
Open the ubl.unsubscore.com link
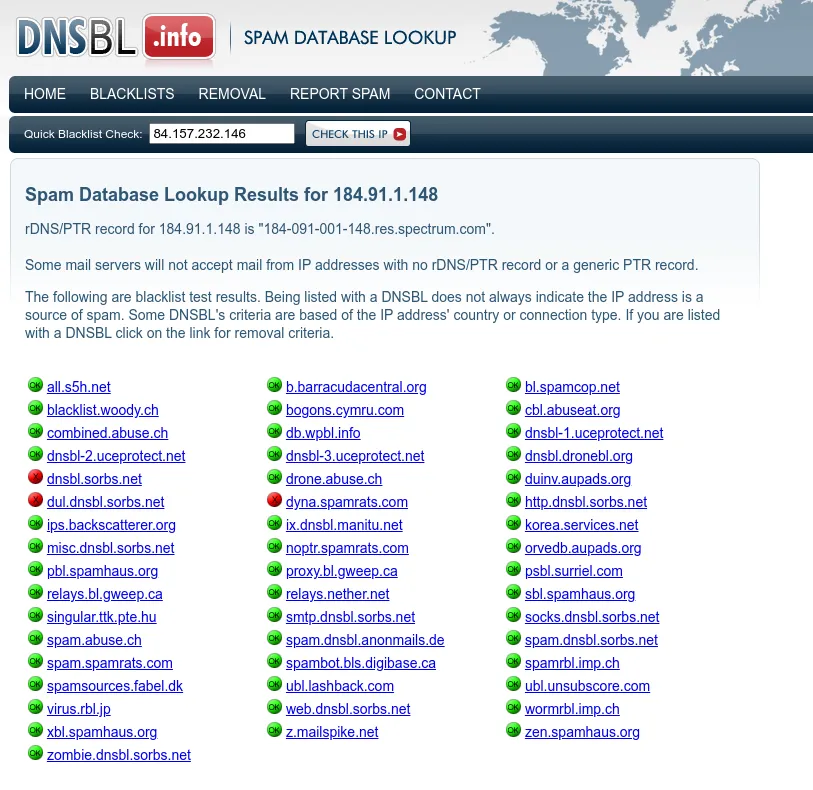tap(587, 686)
